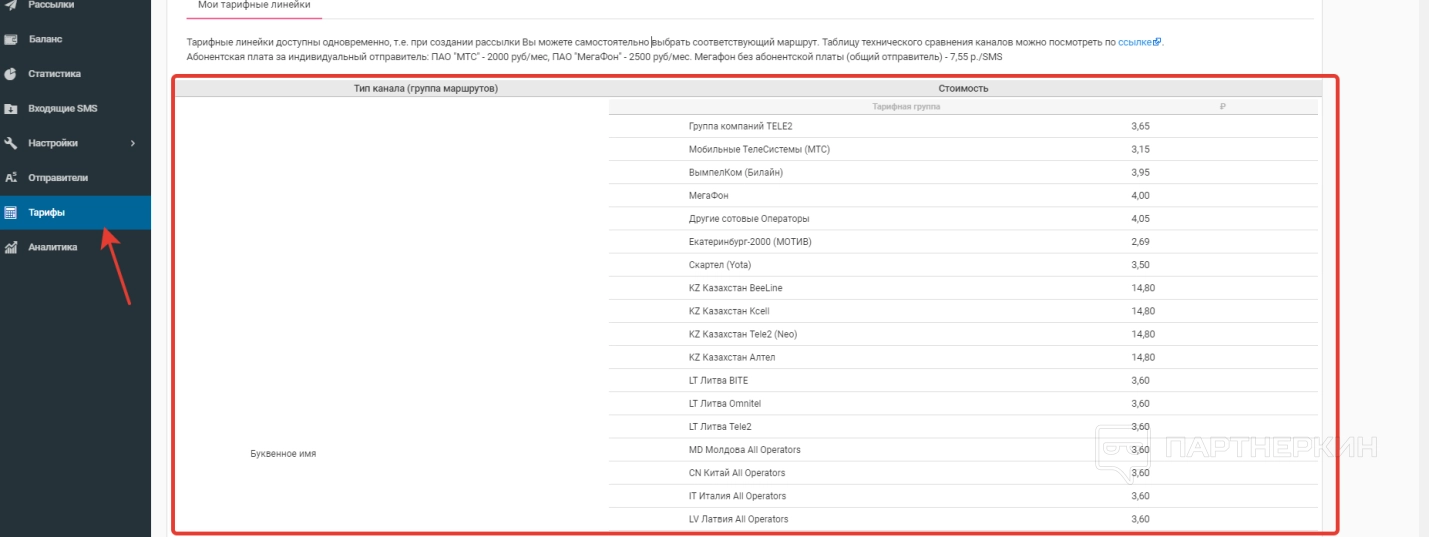Select row Екатеринбург-2000 (МОТИВ)
Image resolution: width=1429 pixels, height=537 pixels.
coord(963,241)
